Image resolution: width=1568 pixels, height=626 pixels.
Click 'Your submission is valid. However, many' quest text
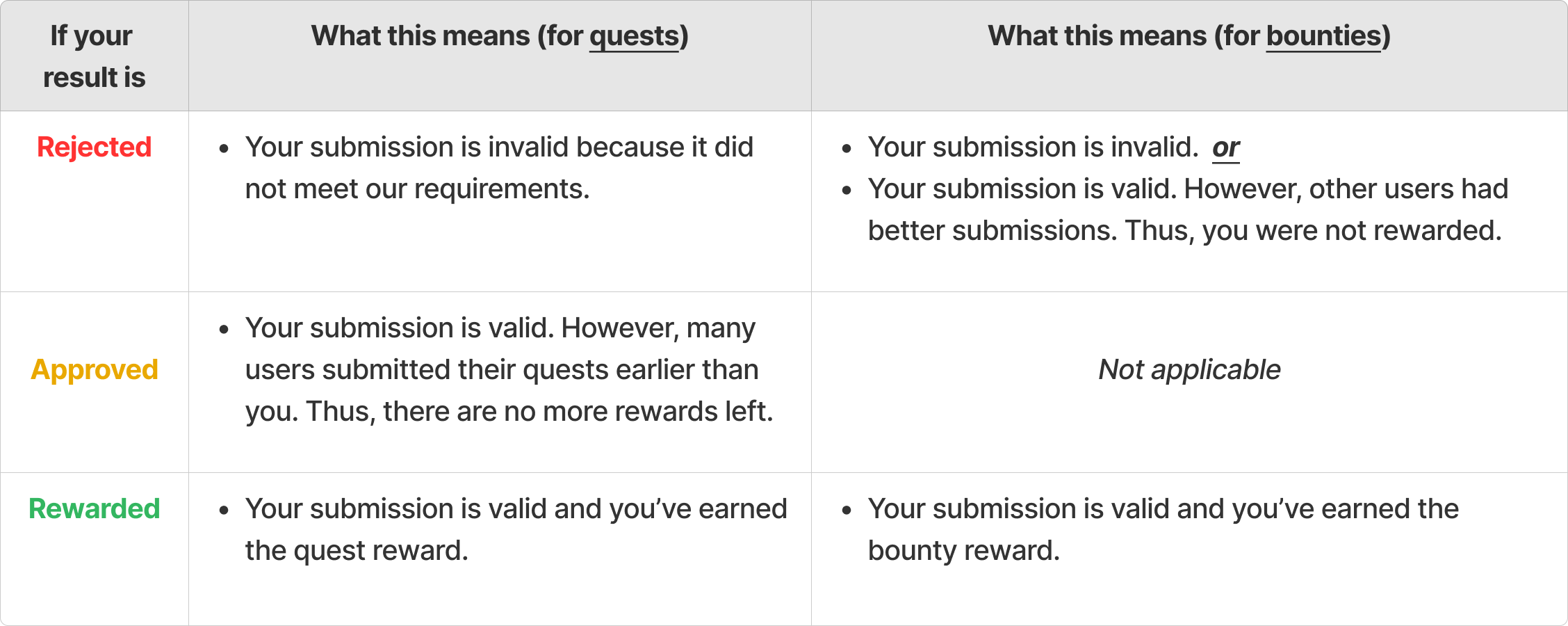[500, 328]
